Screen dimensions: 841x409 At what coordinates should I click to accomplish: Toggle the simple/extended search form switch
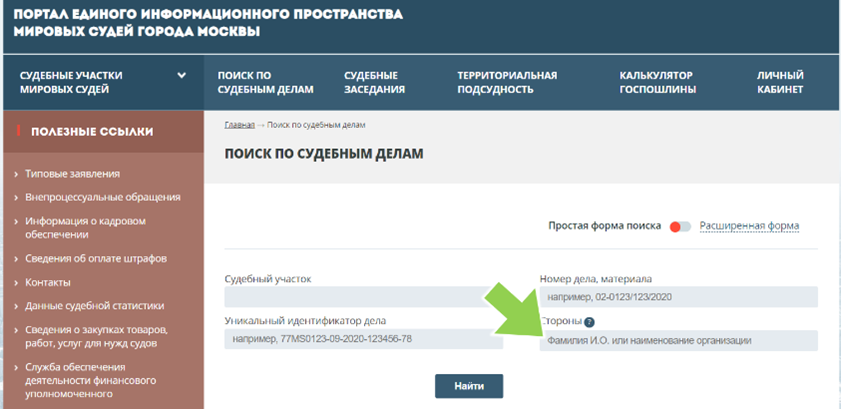[680, 226]
